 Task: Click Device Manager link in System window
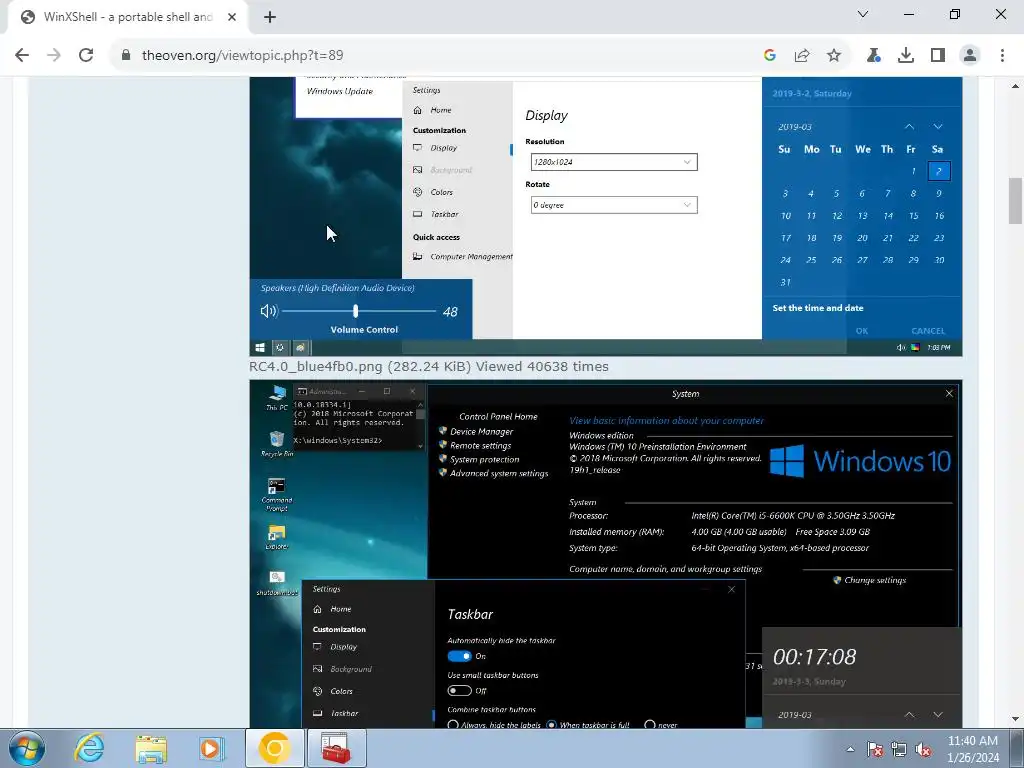(x=481, y=432)
